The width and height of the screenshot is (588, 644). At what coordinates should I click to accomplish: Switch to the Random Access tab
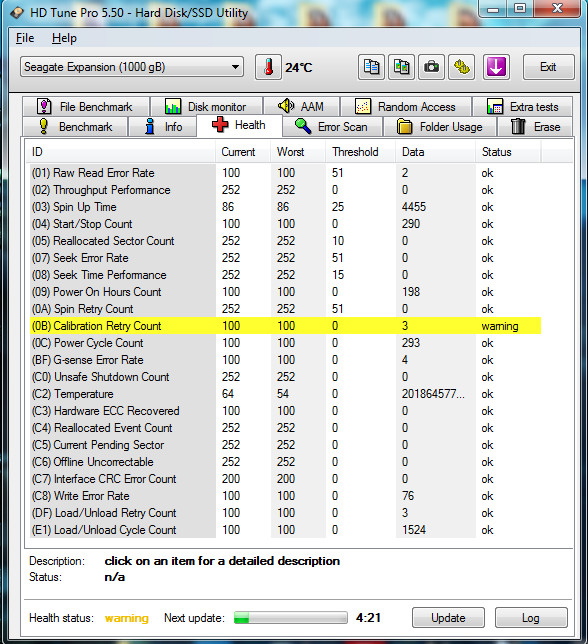tap(406, 107)
